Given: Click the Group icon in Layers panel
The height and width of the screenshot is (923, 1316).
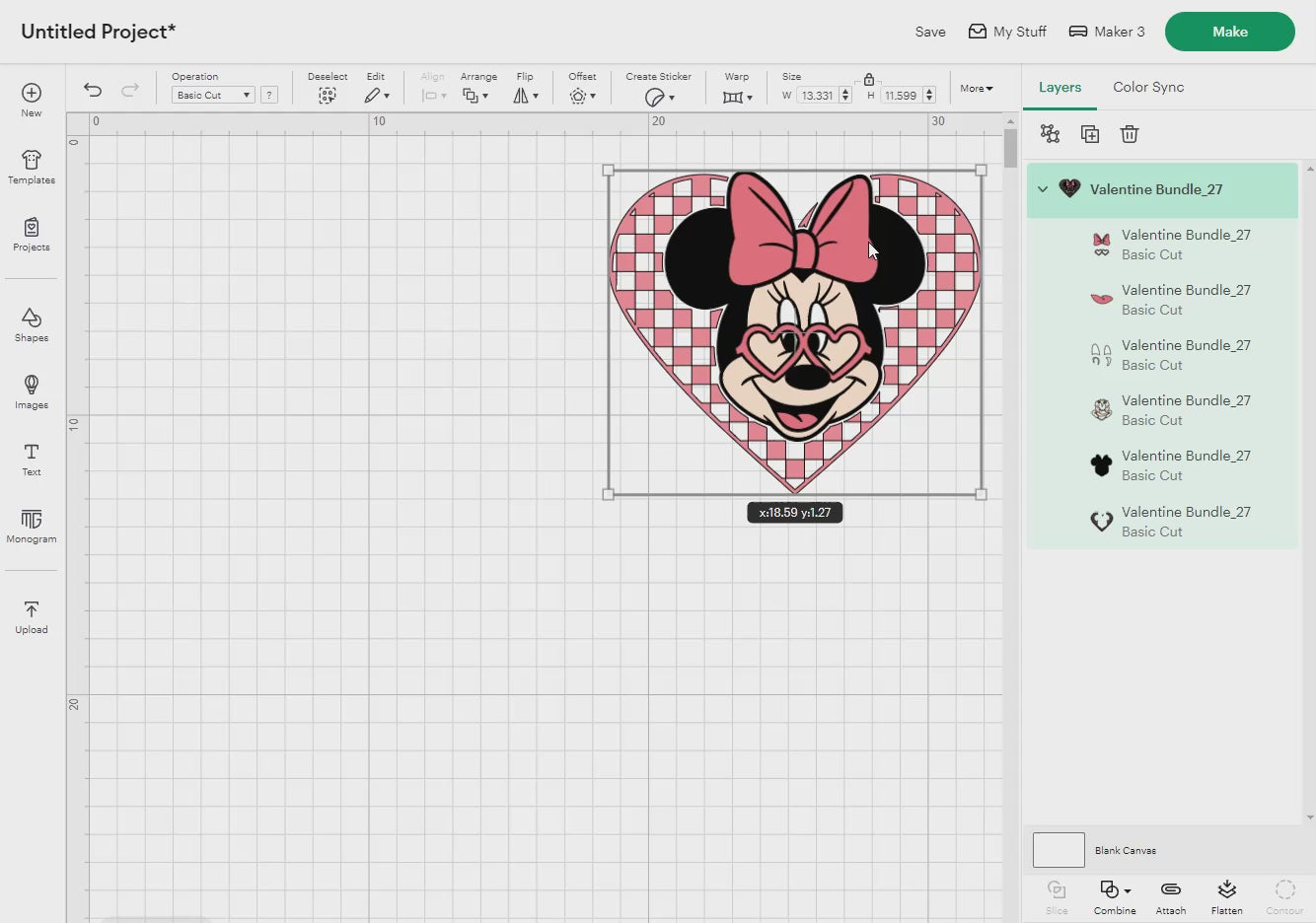Looking at the screenshot, I should coord(1050,134).
